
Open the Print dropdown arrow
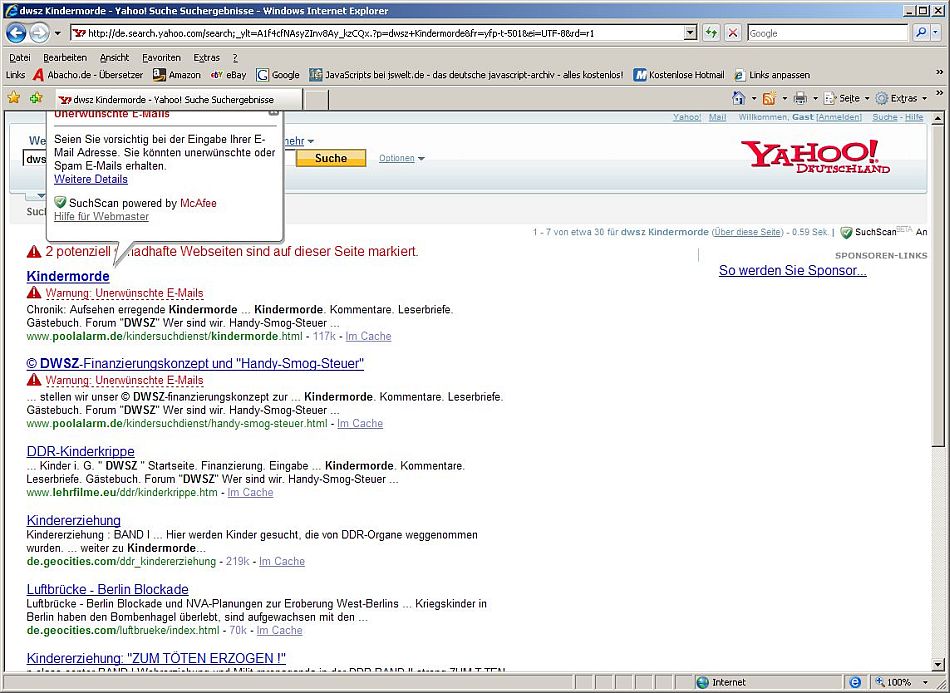(815, 98)
